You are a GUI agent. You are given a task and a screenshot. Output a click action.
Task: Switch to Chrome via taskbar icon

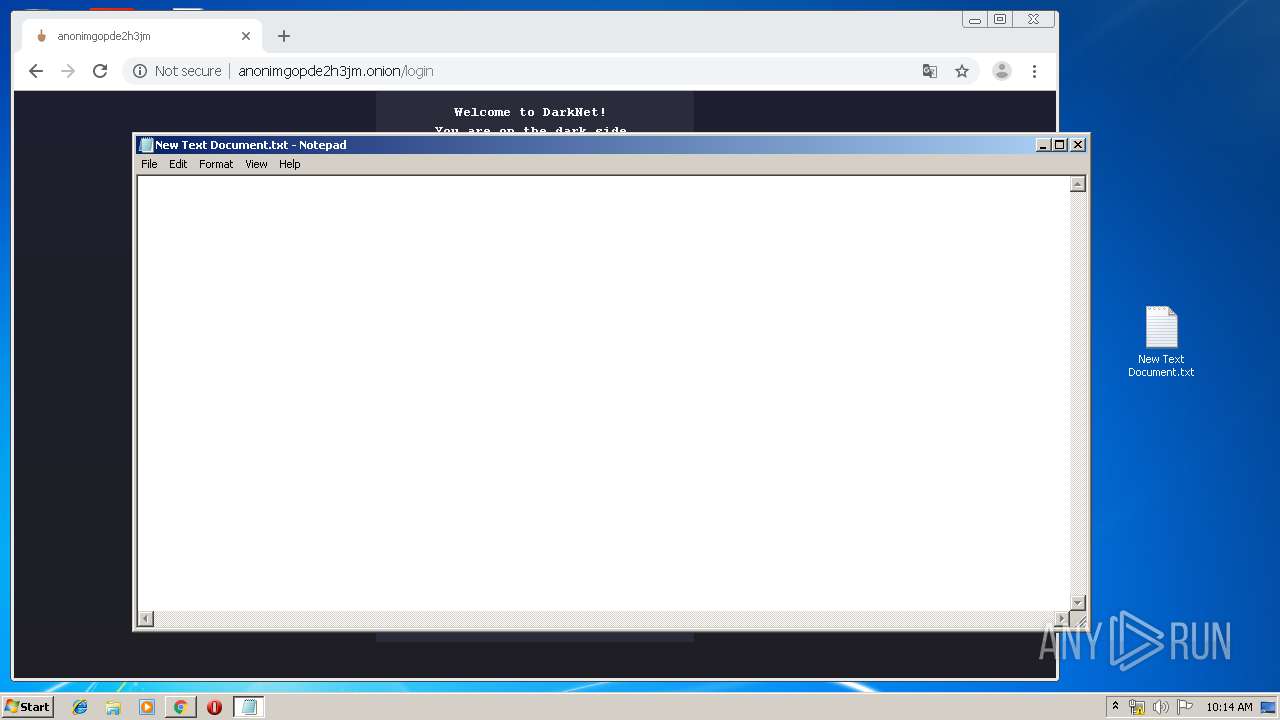click(180, 707)
